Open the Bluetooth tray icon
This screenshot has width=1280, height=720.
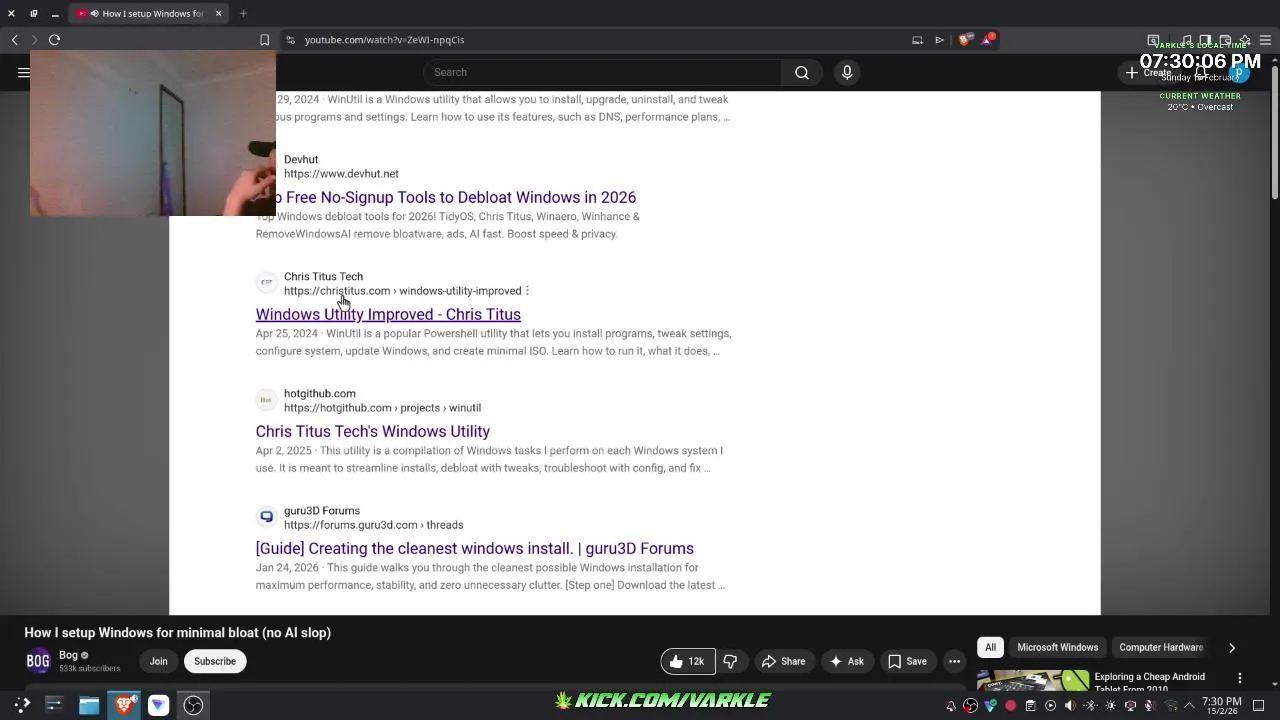tap(1090, 705)
